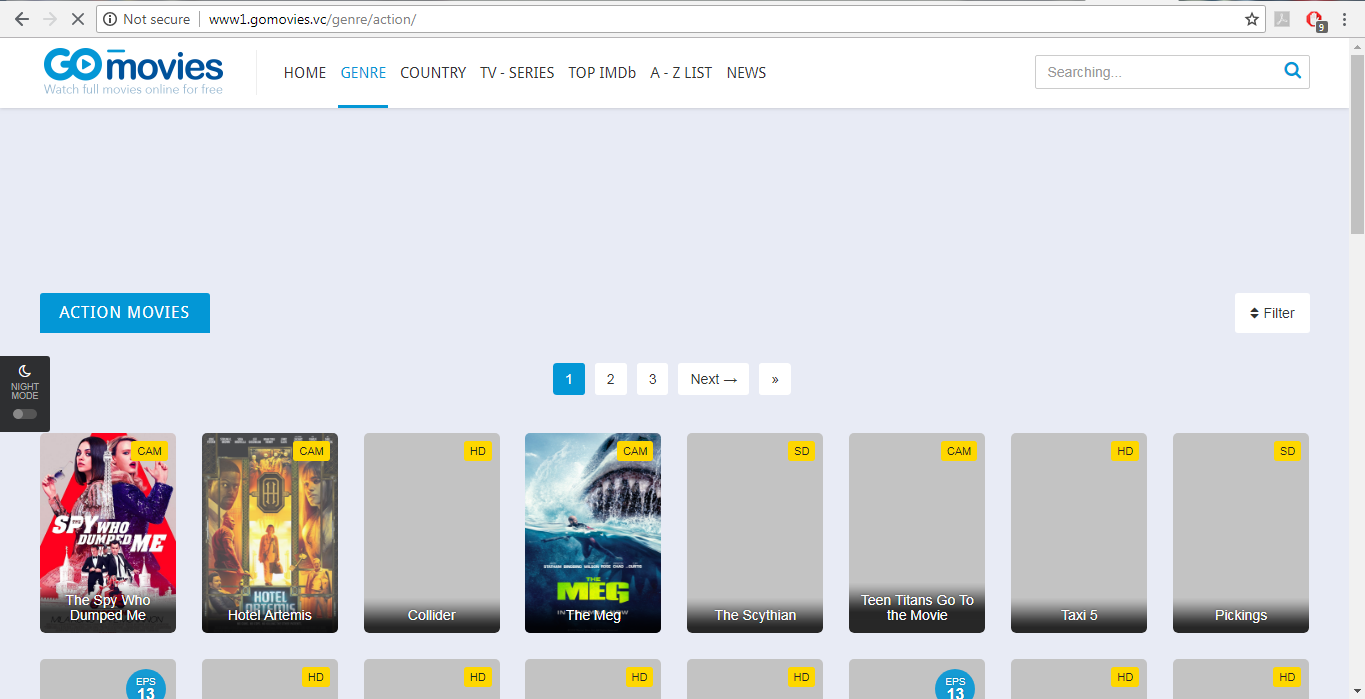Screen dimensions: 1365x699
Task: Click CAM badge on Spy Who Dumped Me
Action: [x=150, y=451]
